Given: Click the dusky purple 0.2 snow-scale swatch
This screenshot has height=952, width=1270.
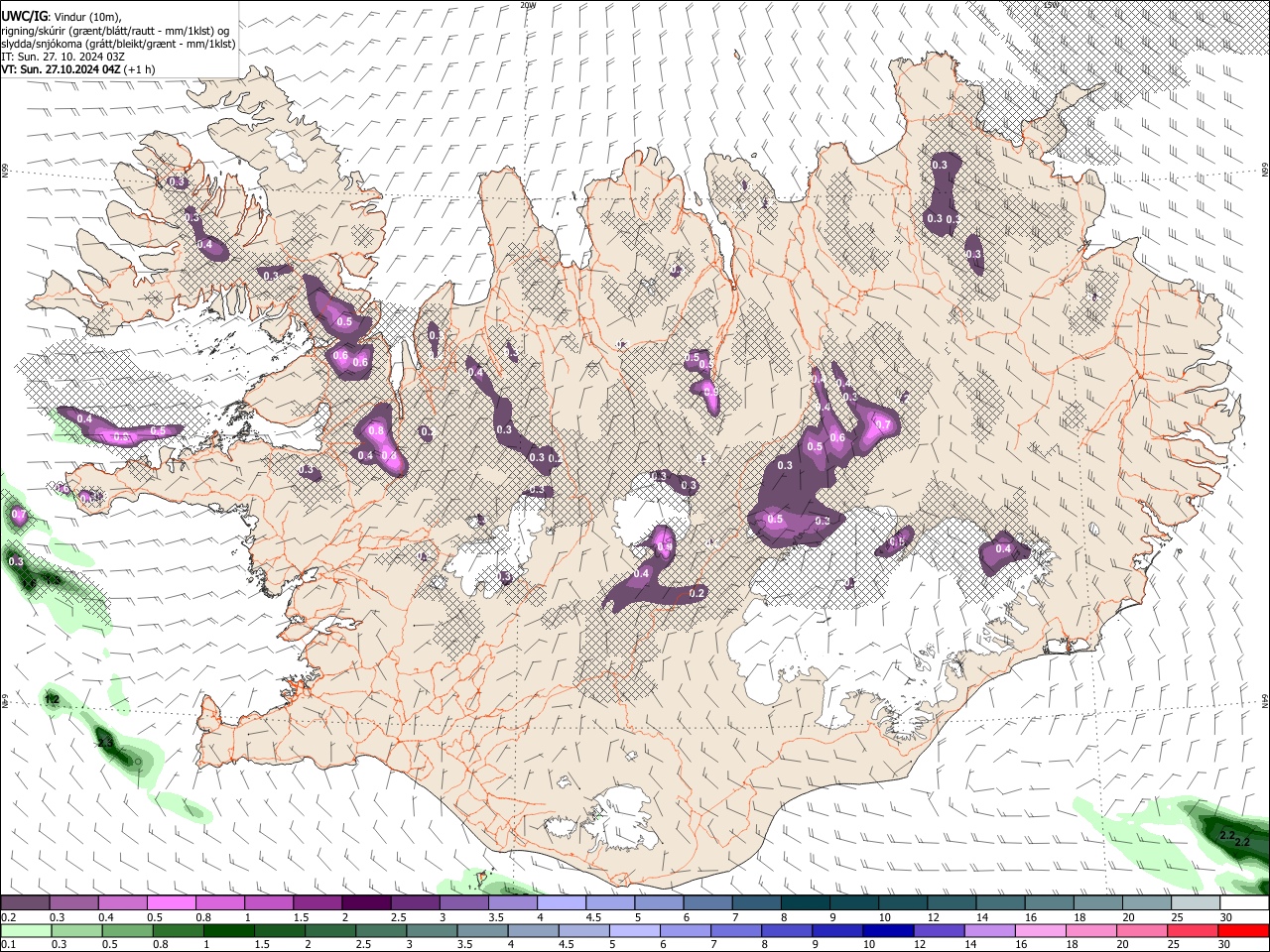Looking at the screenshot, I should click(x=25, y=903).
